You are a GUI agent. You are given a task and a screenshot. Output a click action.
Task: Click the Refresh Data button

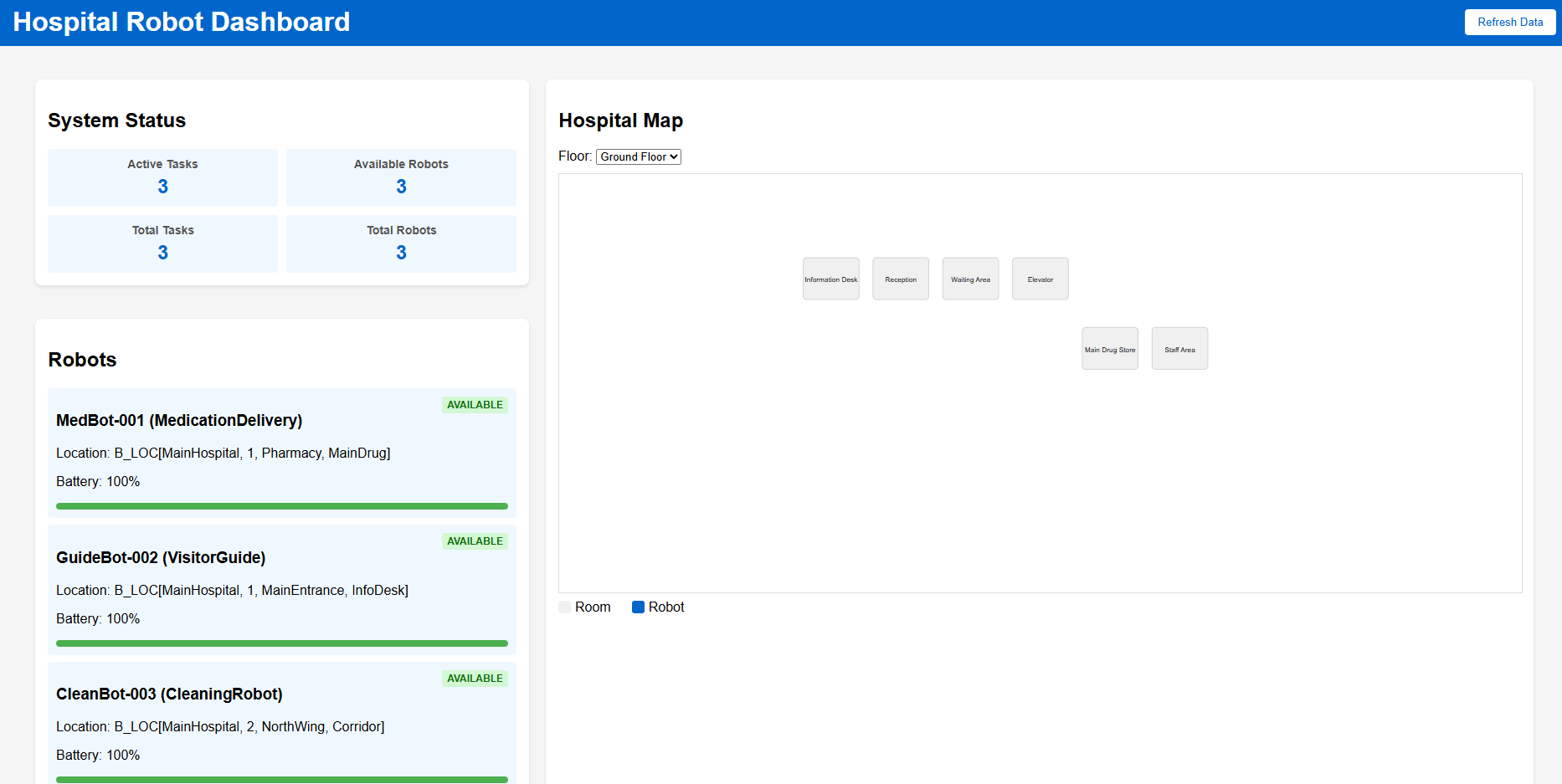[1509, 22]
